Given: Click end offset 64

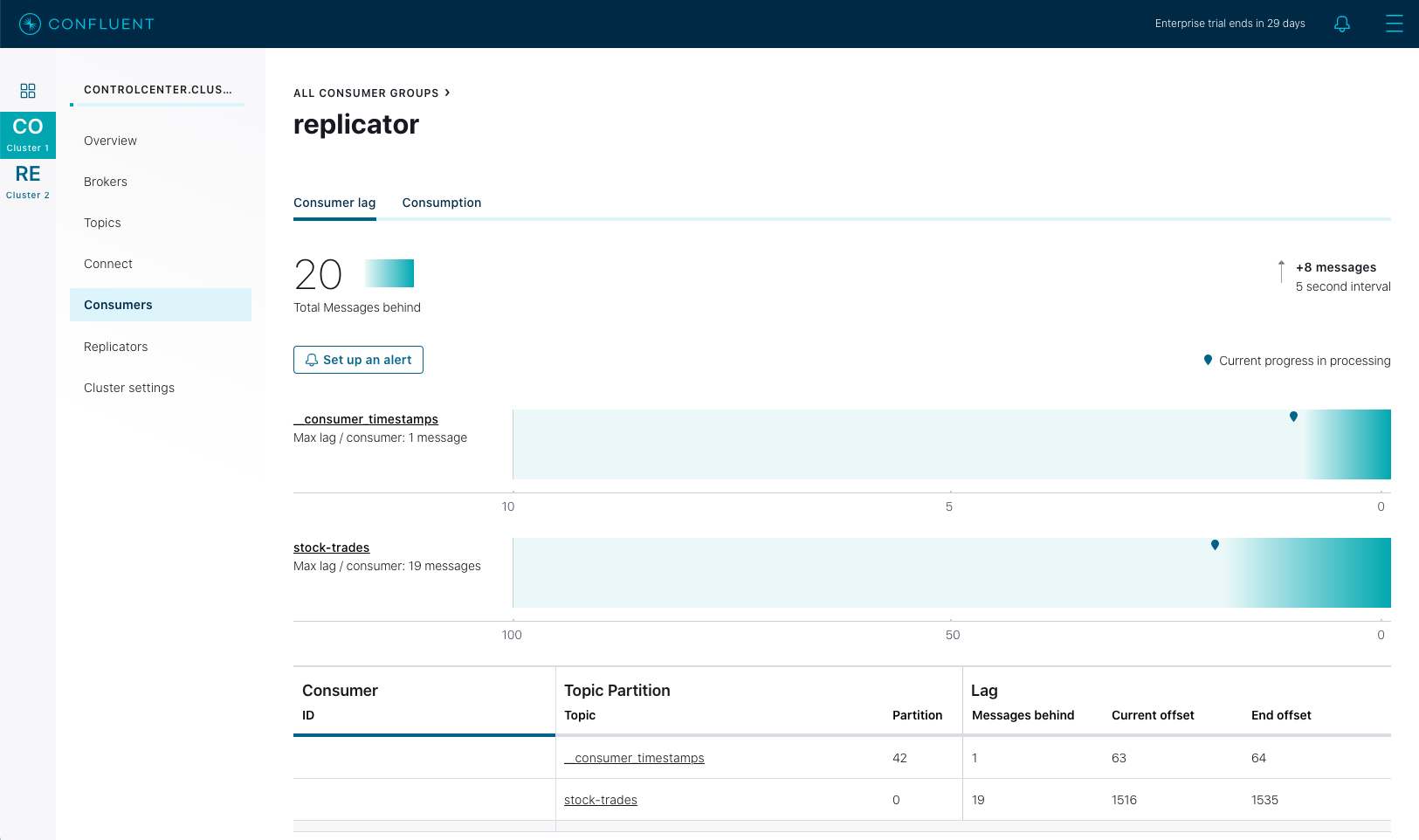Looking at the screenshot, I should pos(1258,758).
